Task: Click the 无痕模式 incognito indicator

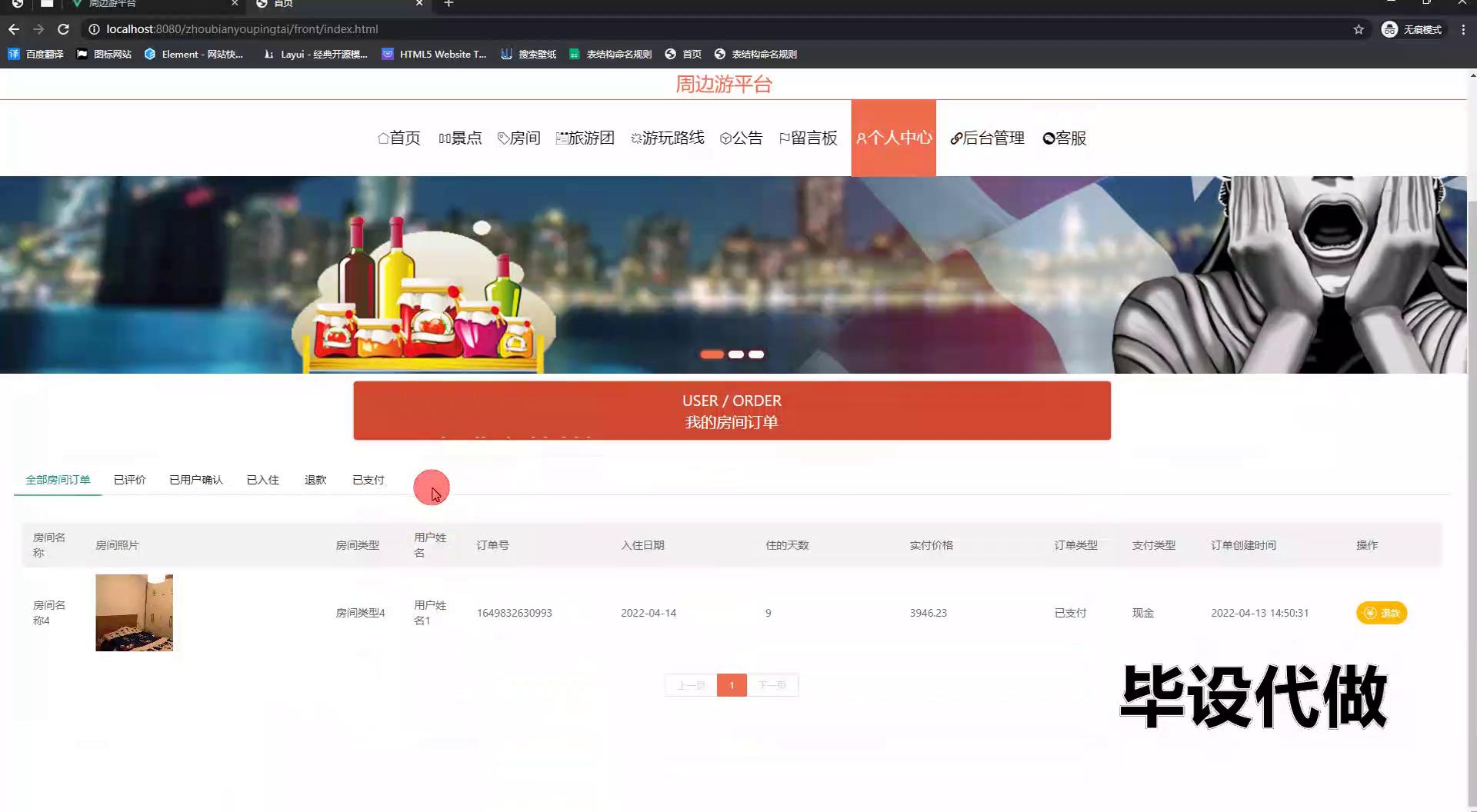Action: [1412, 29]
